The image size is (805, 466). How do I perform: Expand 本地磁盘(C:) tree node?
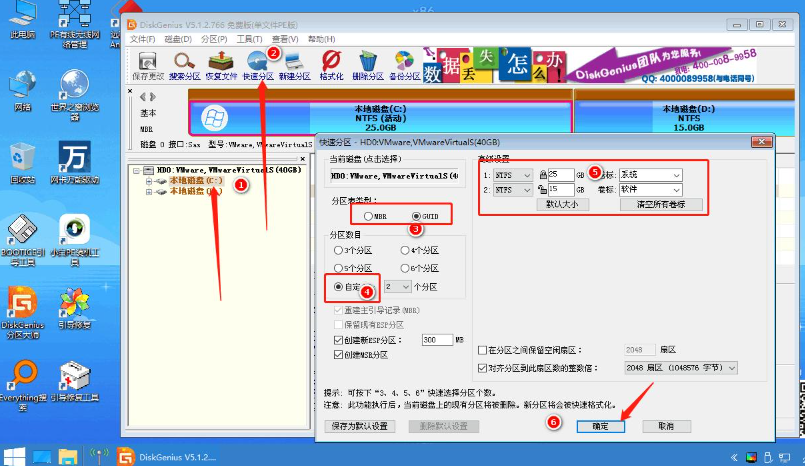coord(149,181)
